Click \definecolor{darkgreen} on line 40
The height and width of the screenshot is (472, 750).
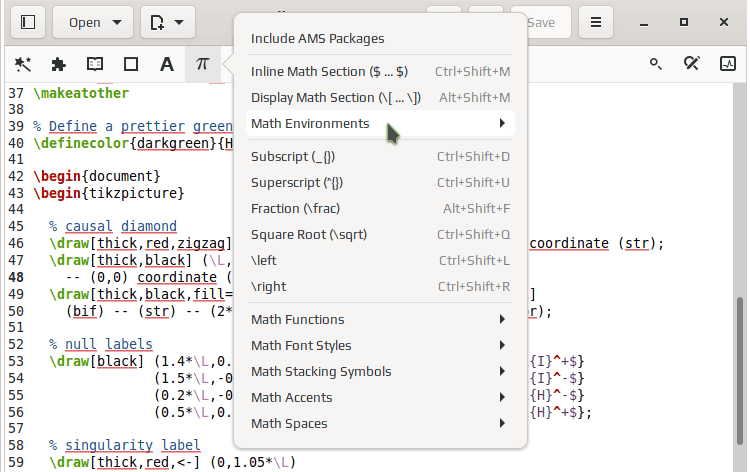pyautogui.click(x=125, y=143)
